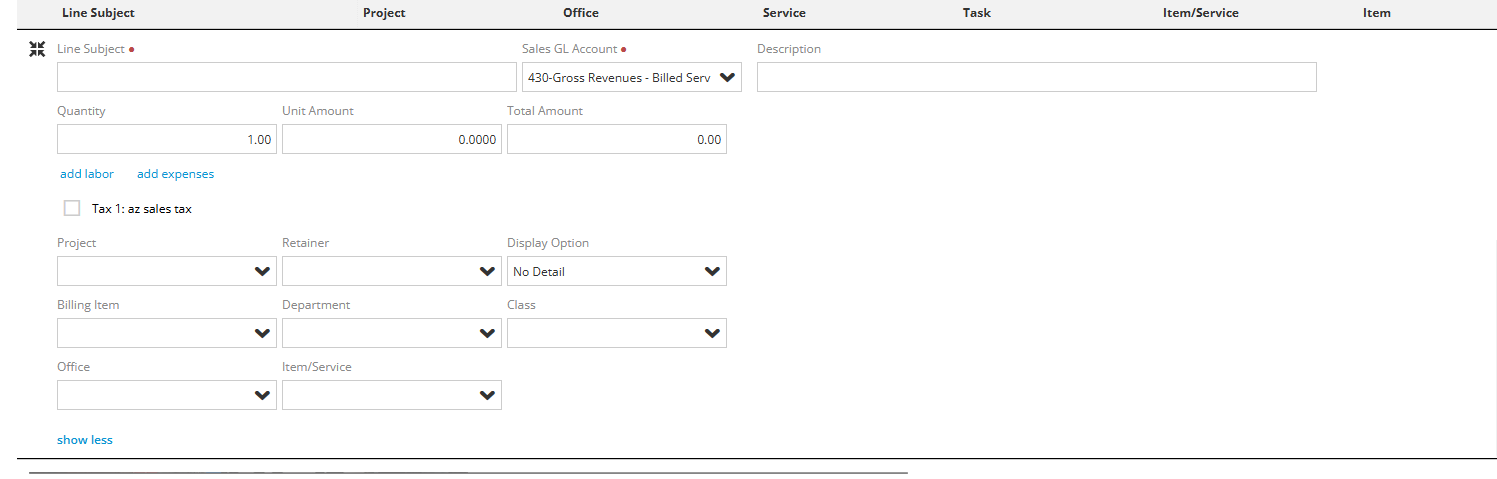Image resolution: width=1497 pixels, height=479 pixels.
Task: Expand the Department dropdown
Action: [392, 333]
